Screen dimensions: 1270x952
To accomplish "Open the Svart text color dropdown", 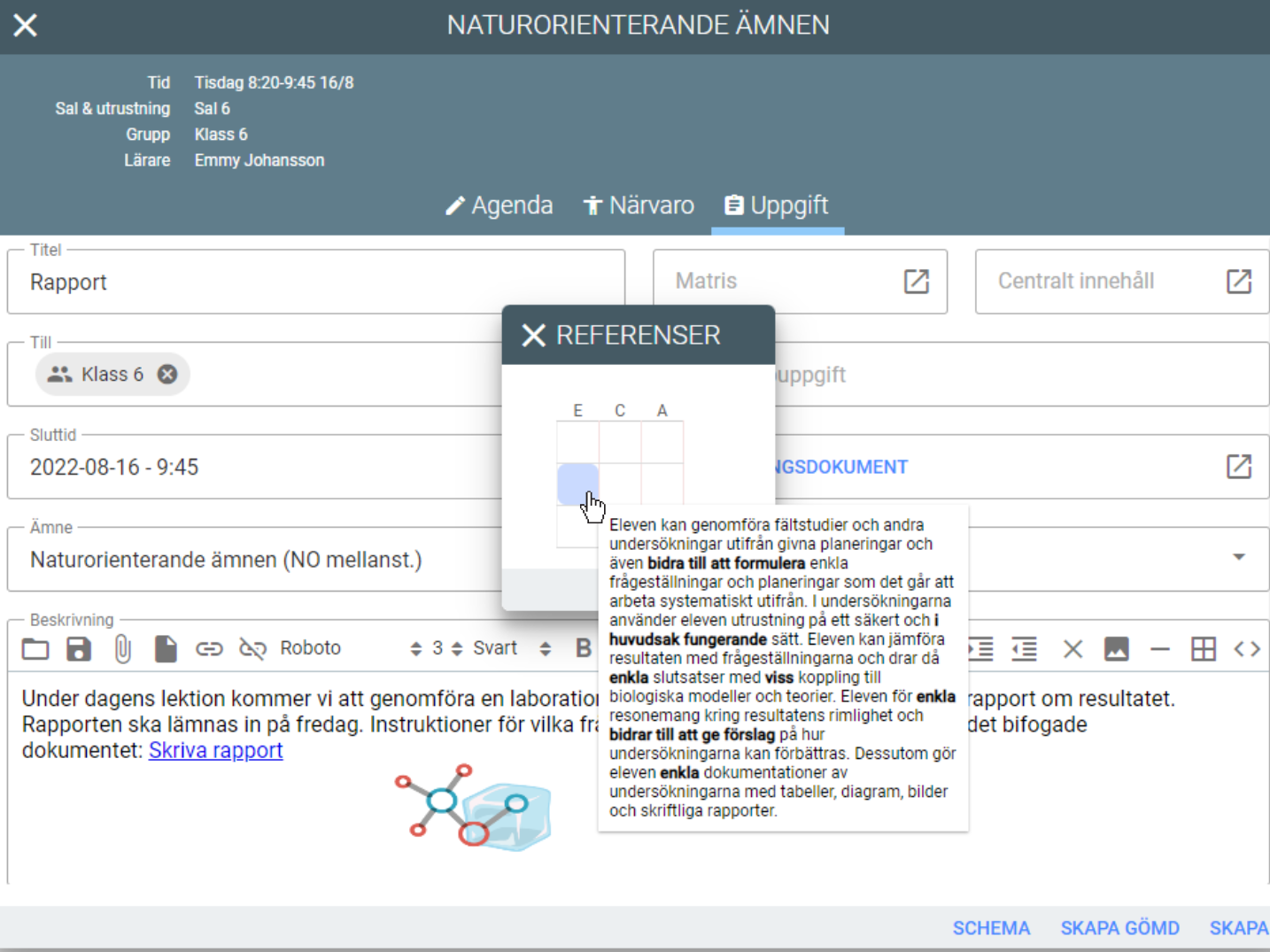I will [511, 648].
